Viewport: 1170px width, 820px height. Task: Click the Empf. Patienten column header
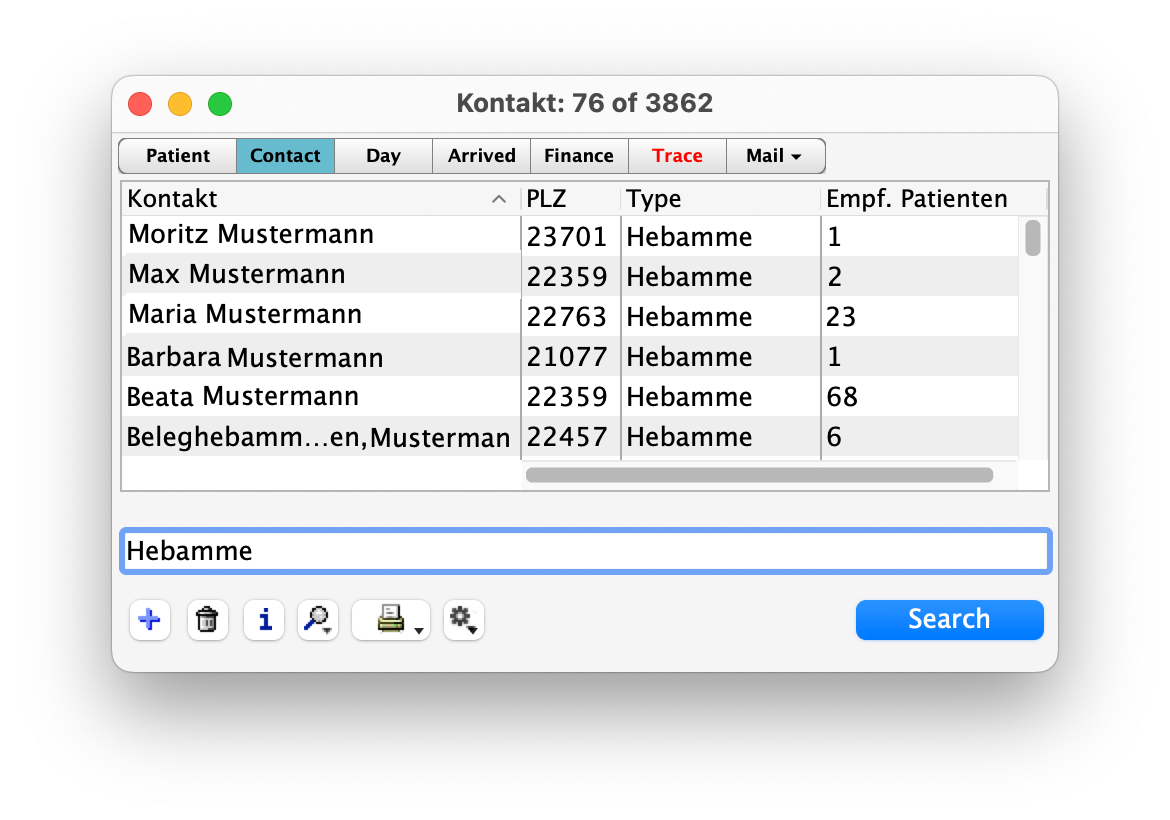click(x=917, y=199)
